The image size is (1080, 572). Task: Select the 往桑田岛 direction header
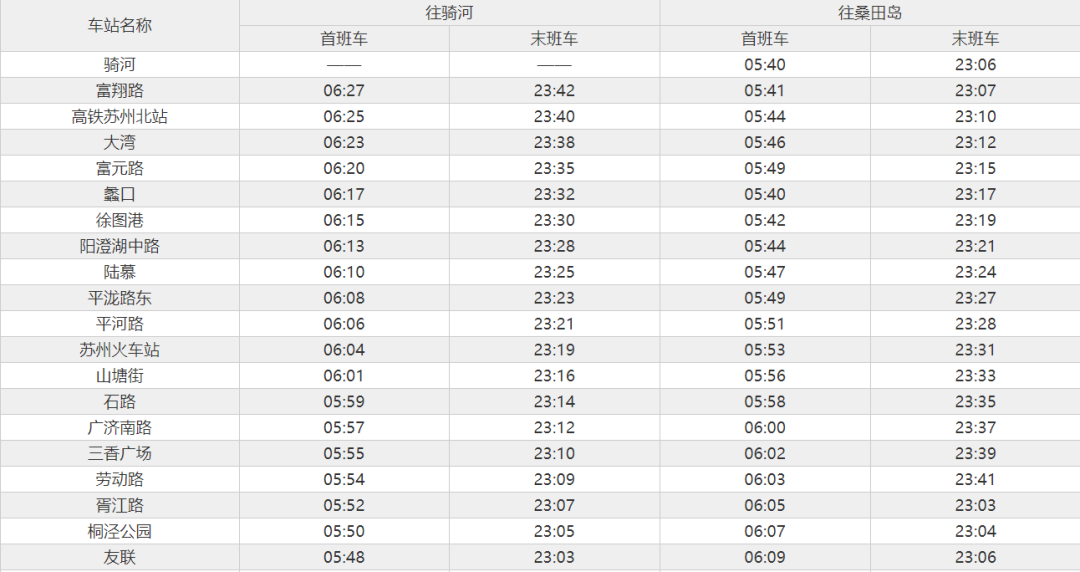click(x=869, y=12)
